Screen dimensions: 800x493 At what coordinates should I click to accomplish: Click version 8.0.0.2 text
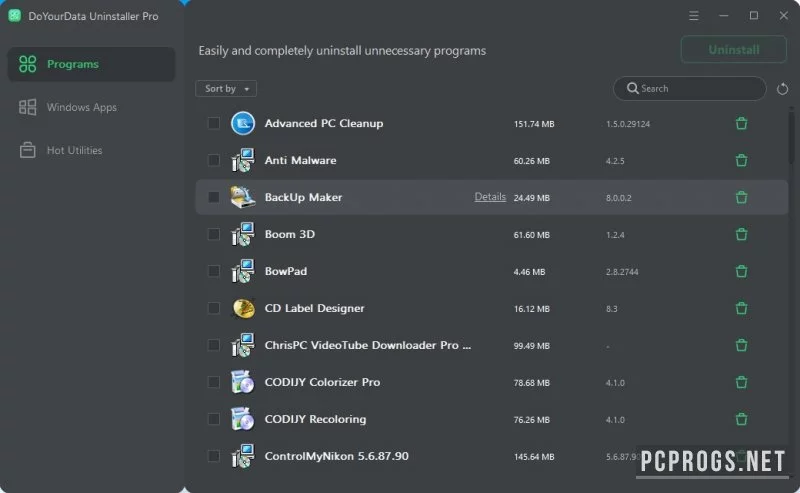click(619, 198)
